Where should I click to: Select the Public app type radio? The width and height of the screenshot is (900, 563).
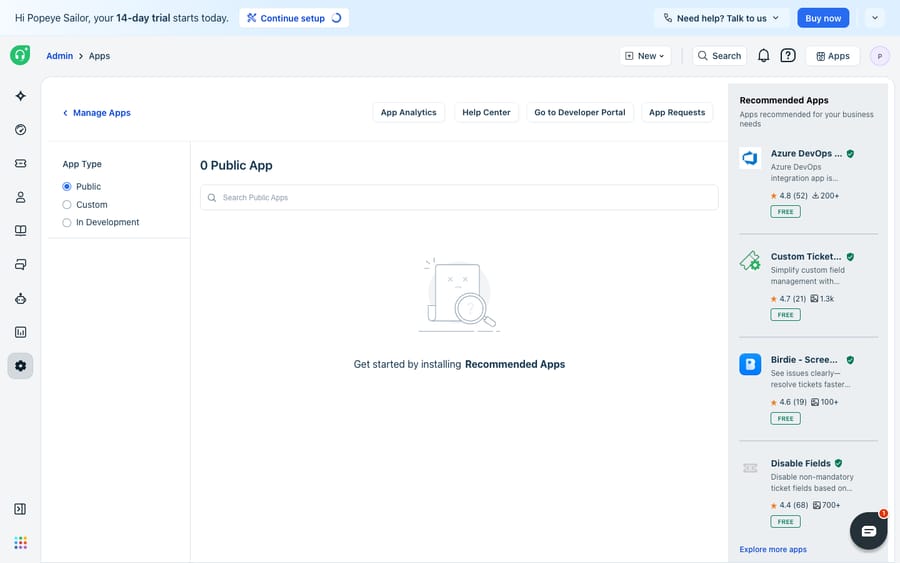(x=67, y=187)
